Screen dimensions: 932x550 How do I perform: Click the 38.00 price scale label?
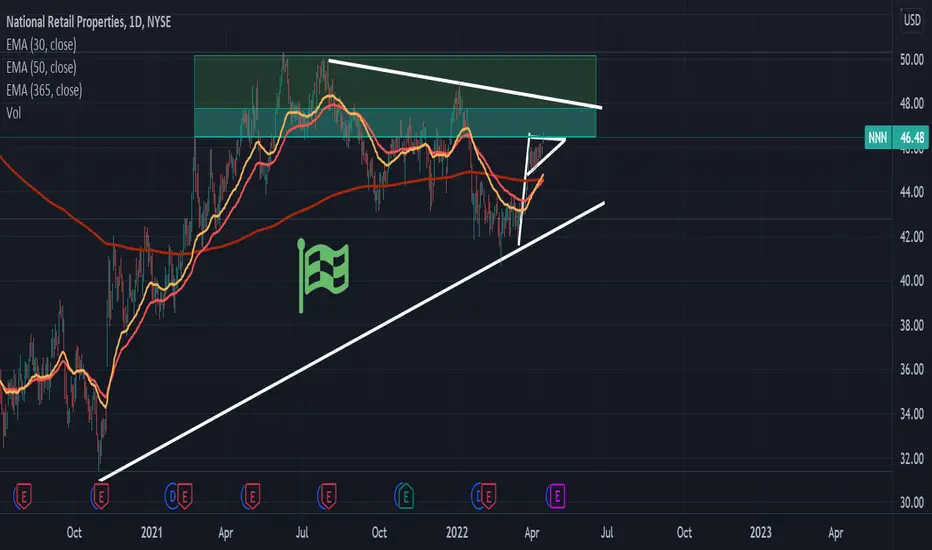[911, 325]
